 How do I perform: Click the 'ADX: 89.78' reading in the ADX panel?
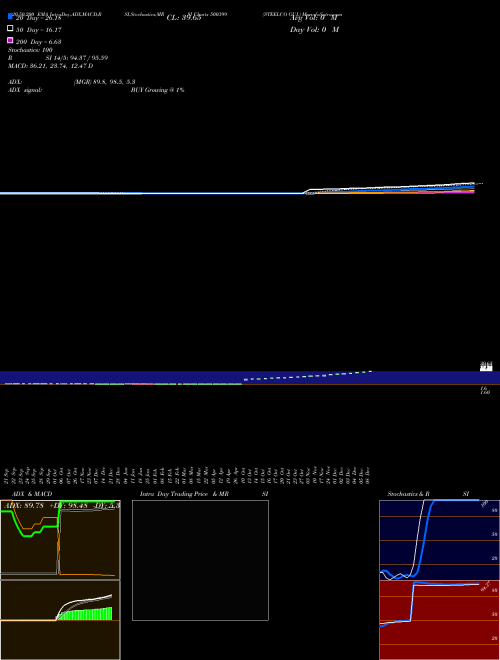pos(25,506)
